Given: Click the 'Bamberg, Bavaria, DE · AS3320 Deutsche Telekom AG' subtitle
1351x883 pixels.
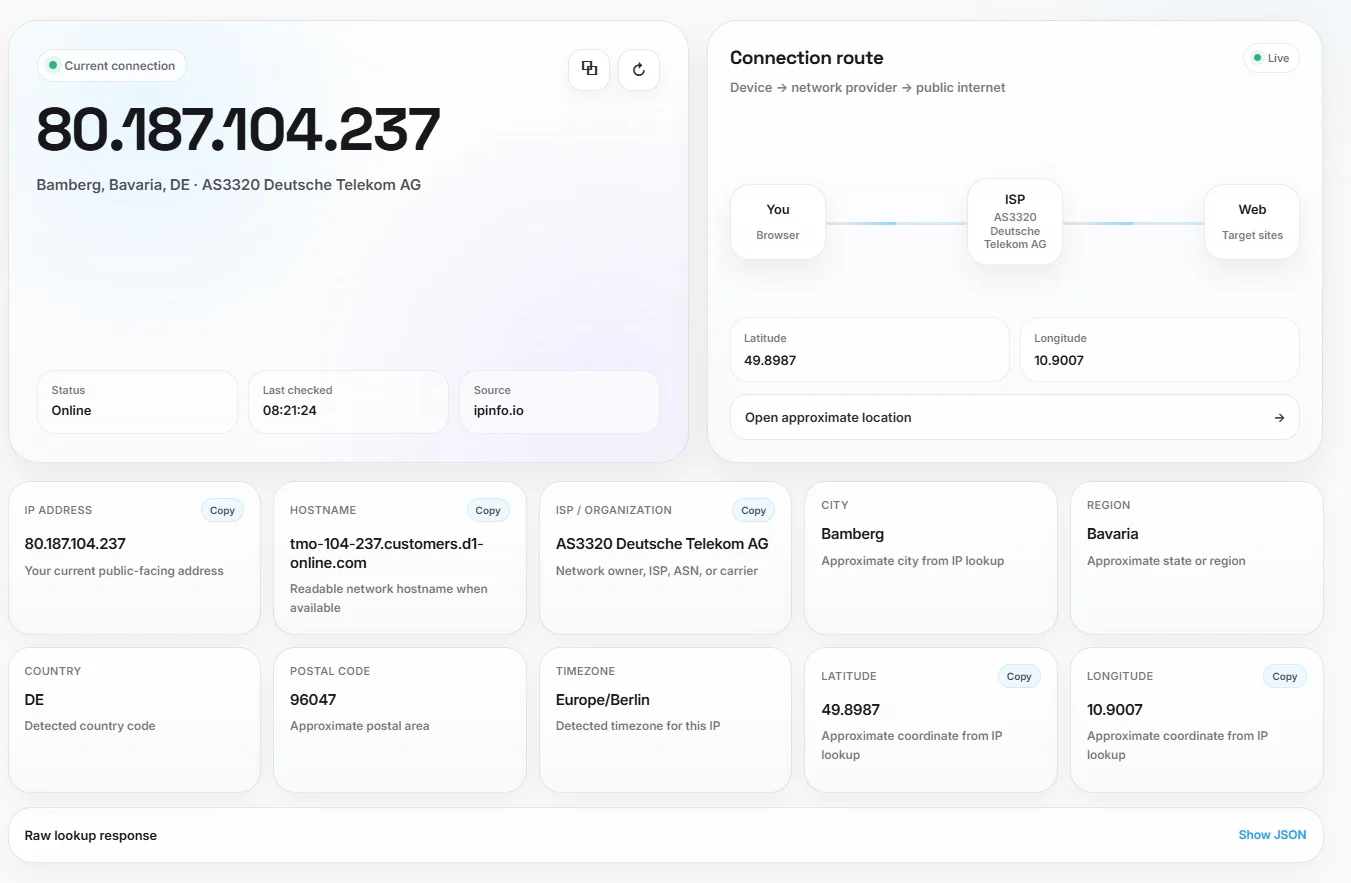Looking at the screenshot, I should click(229, 185).
